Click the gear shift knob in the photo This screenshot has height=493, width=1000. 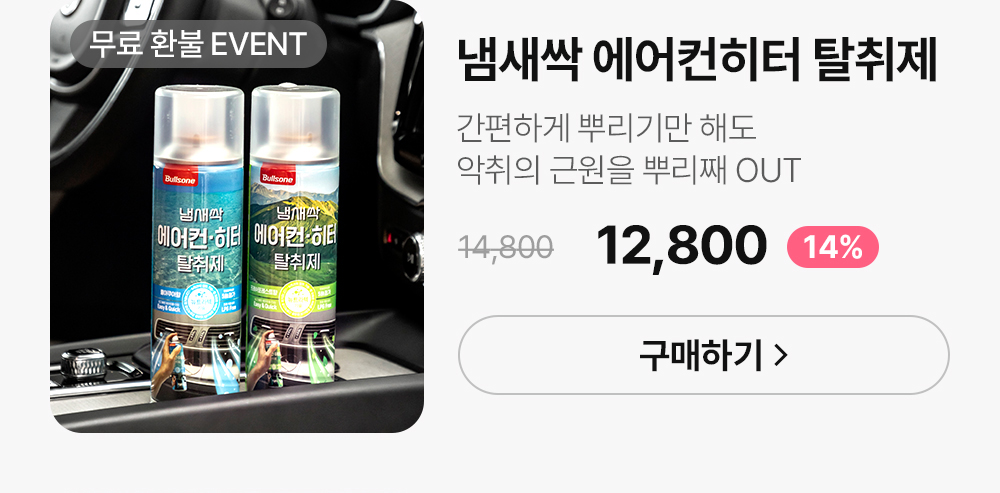[x=82, y=364]
